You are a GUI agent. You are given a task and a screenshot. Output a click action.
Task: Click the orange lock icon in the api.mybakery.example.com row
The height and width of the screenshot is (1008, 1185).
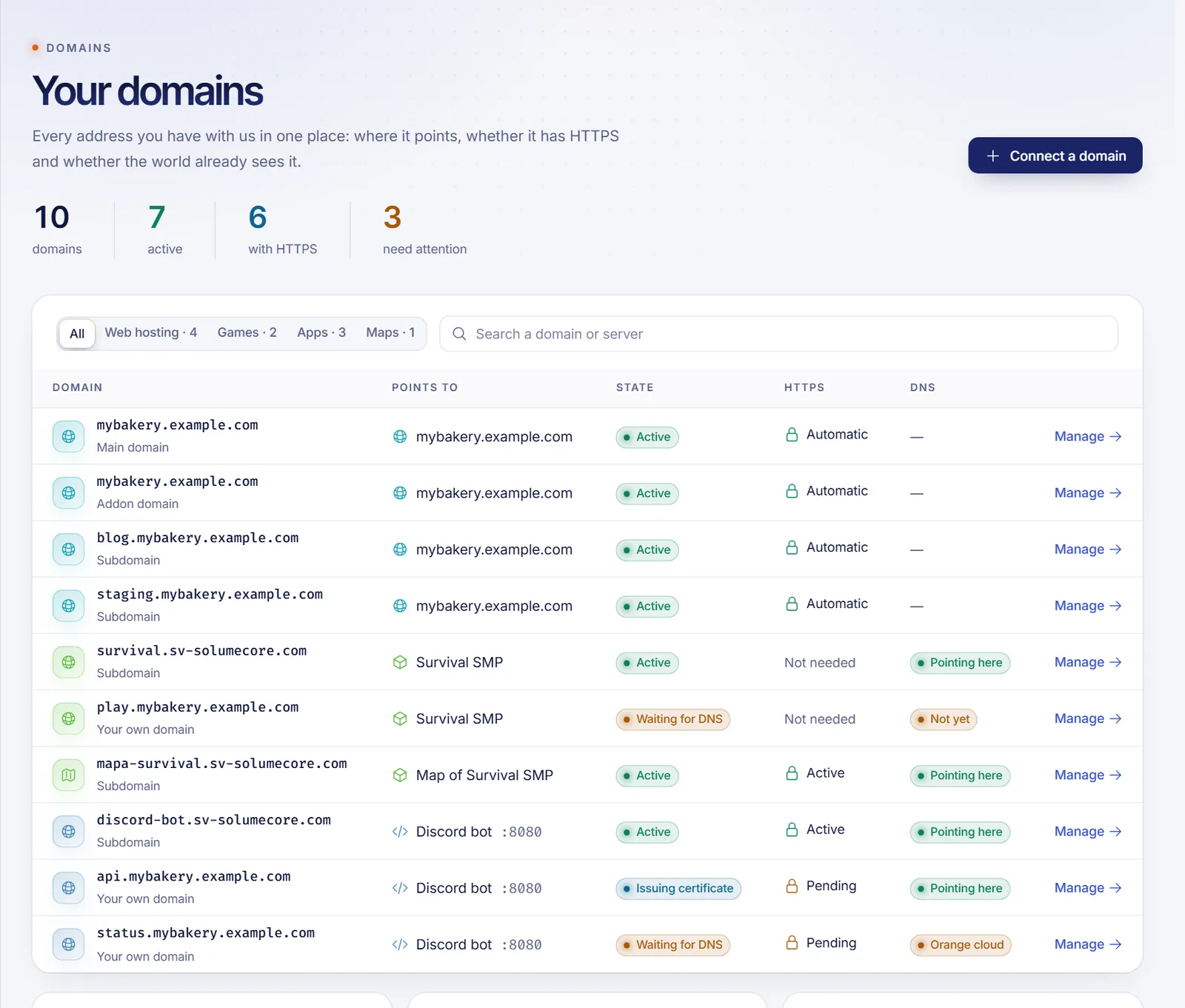(792, 886)
